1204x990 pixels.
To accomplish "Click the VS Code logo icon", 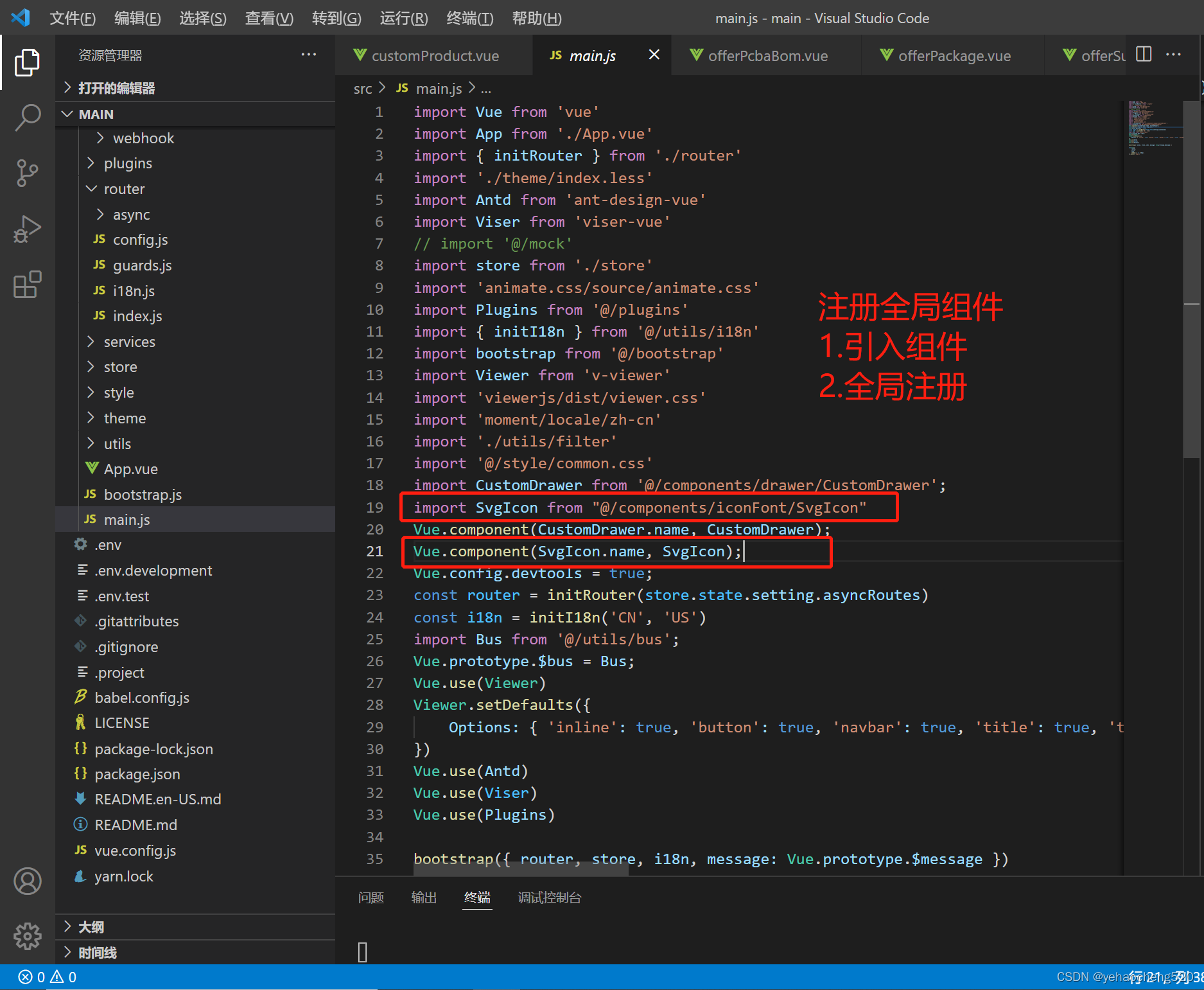I will click(21, 17).
